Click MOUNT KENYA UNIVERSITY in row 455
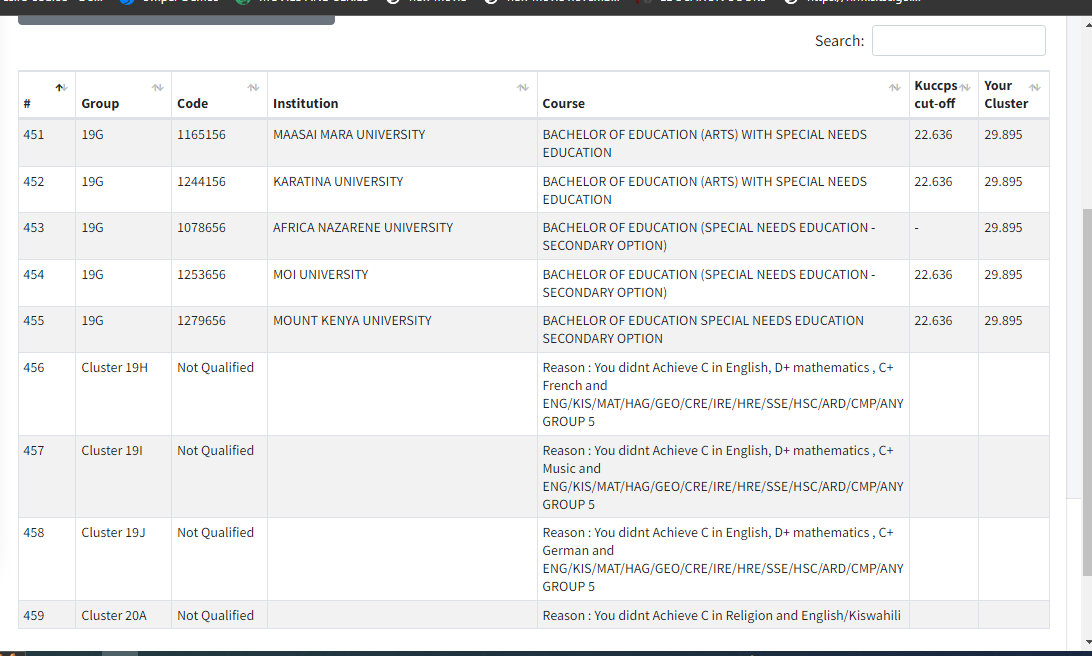The image size is (1092, 656). tap(352, 321)
